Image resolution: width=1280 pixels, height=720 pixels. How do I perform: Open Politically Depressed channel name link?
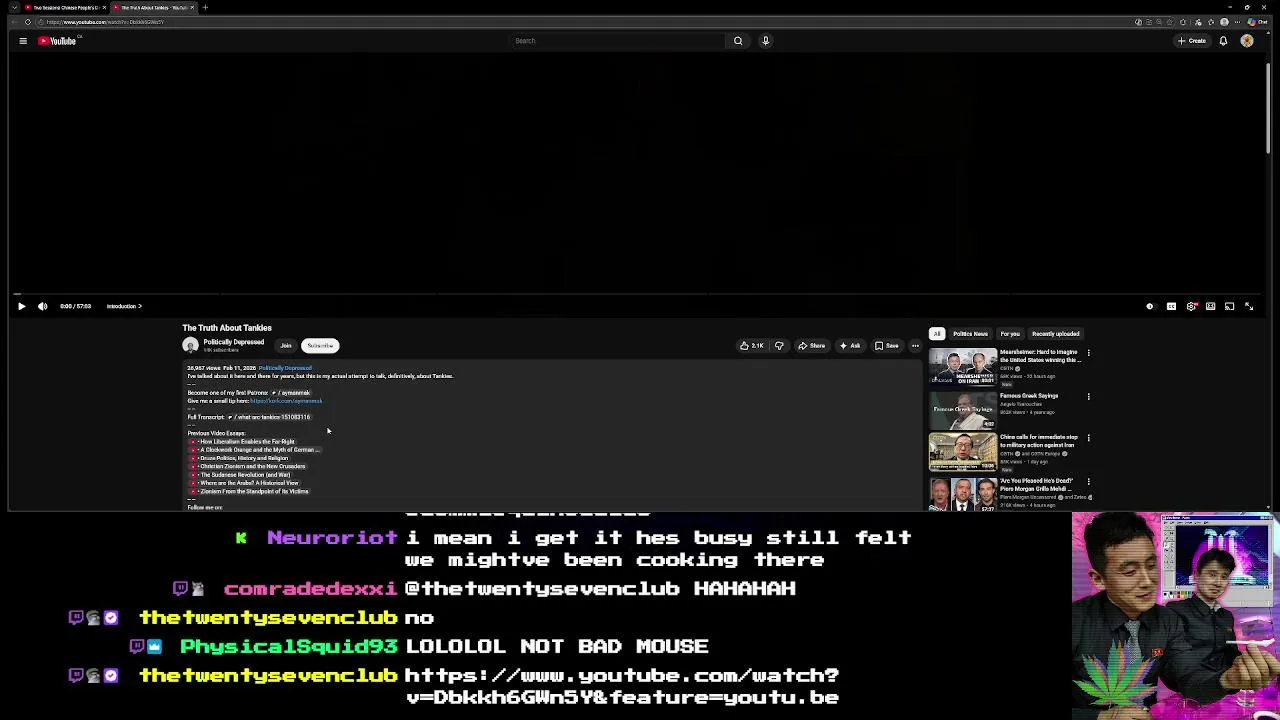point(233,342)
